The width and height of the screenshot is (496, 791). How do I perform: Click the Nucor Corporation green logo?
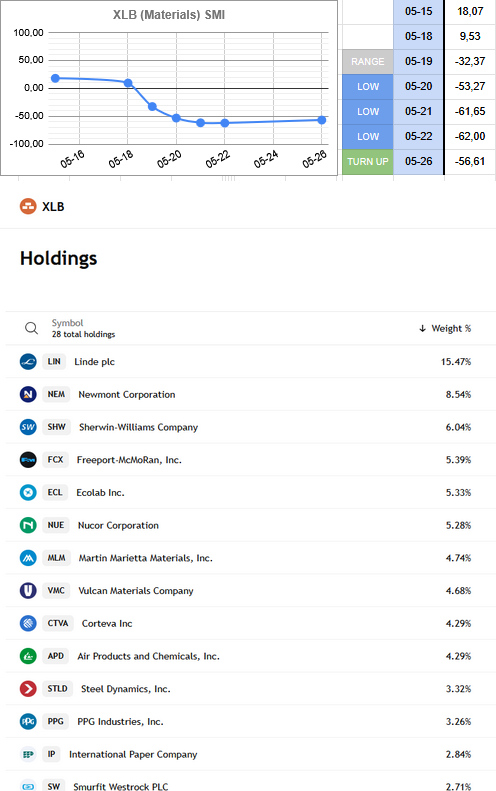(x=28, y=525)
